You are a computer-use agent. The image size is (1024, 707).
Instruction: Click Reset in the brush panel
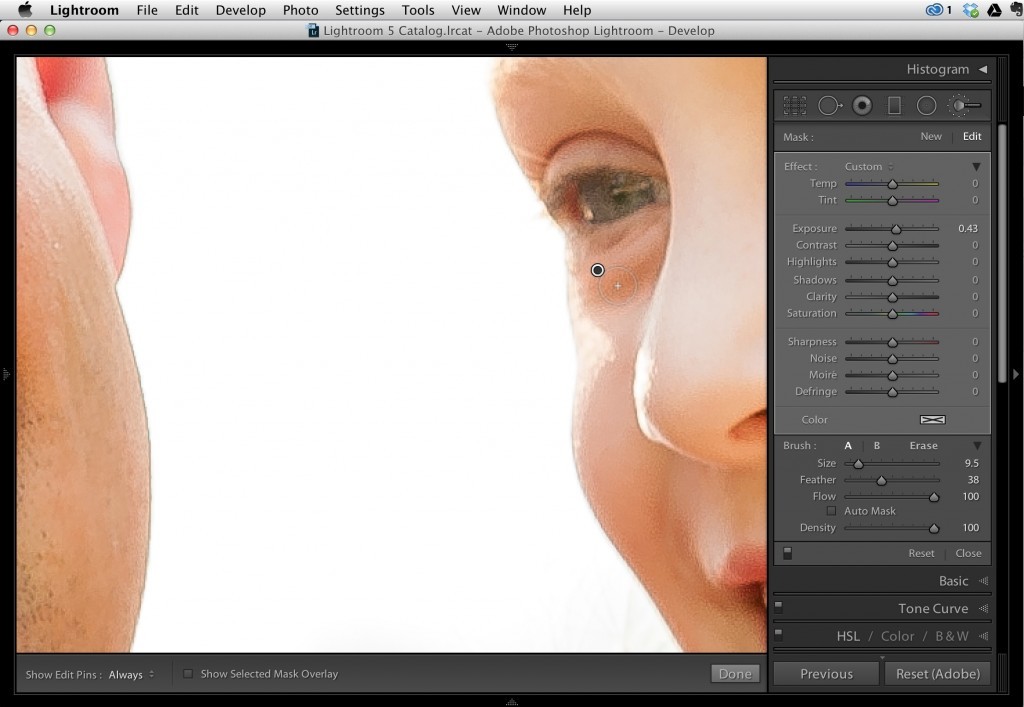(x=921, y=553)
